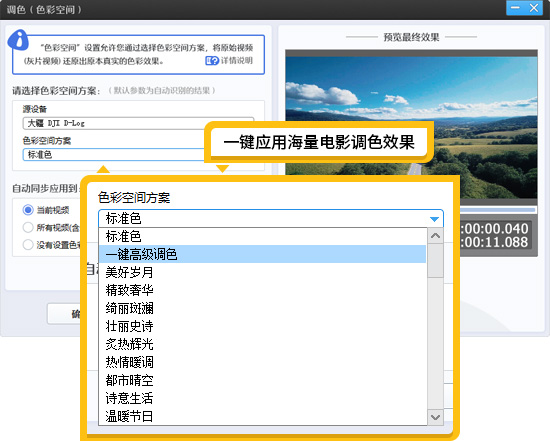The height and width of the screenshot is (441, 550).
Task: Click the blue info icon
Action: click(x=18, y=40)
